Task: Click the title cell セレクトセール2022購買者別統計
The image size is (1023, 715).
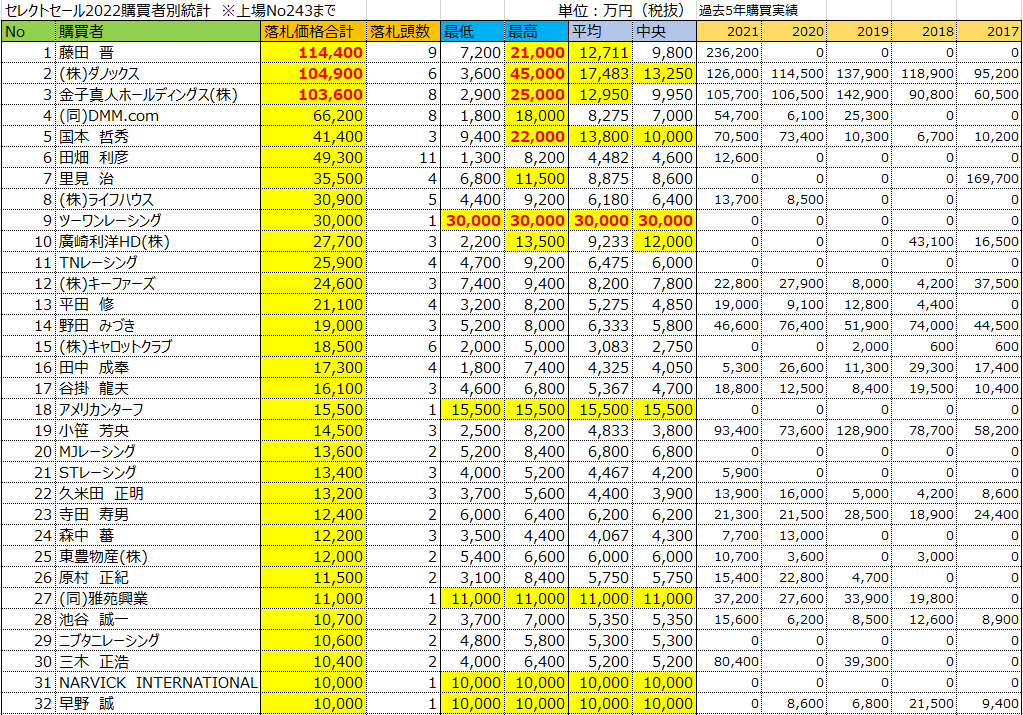Action: click(x=108, y=10)
